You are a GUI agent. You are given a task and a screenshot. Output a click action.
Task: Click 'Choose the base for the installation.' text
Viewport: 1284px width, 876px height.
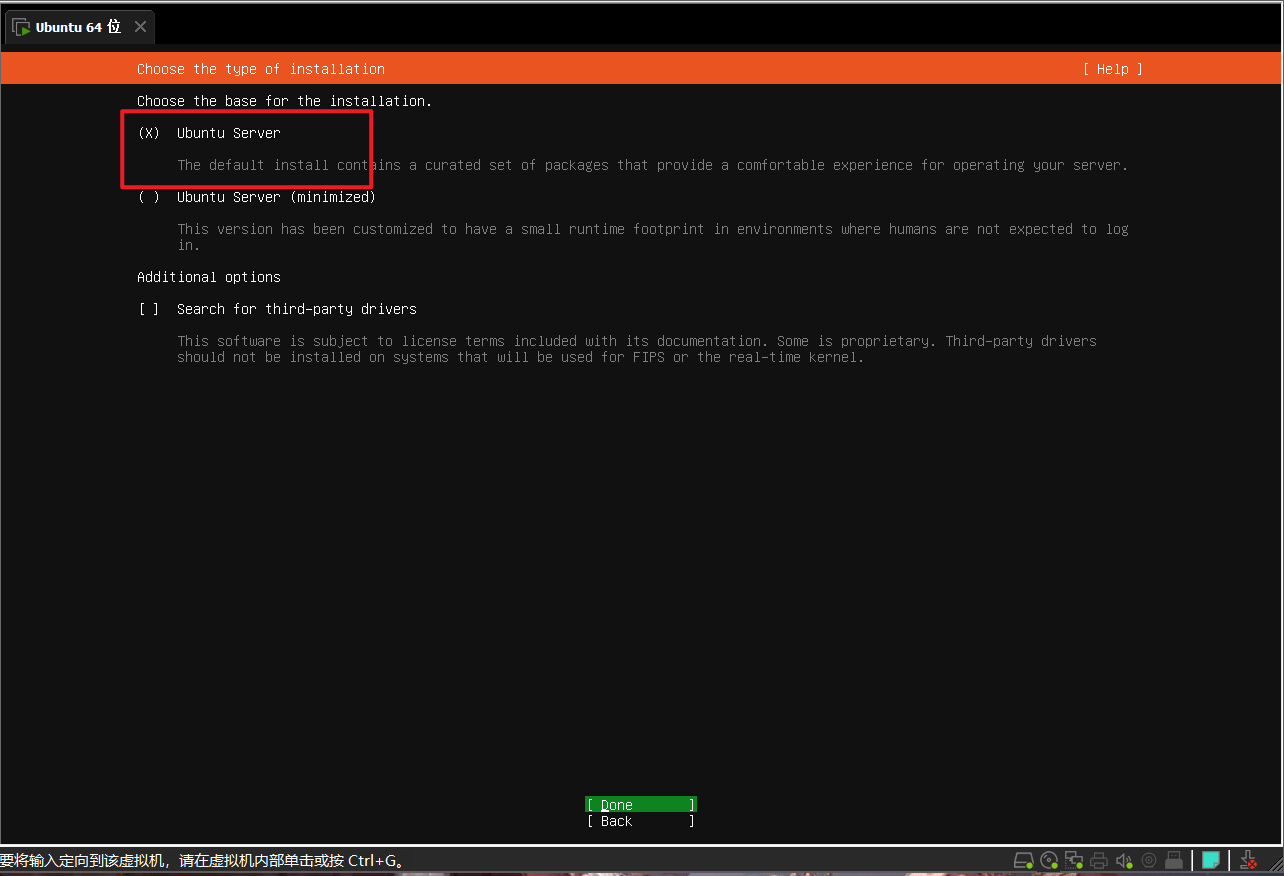tap(285, 101)
